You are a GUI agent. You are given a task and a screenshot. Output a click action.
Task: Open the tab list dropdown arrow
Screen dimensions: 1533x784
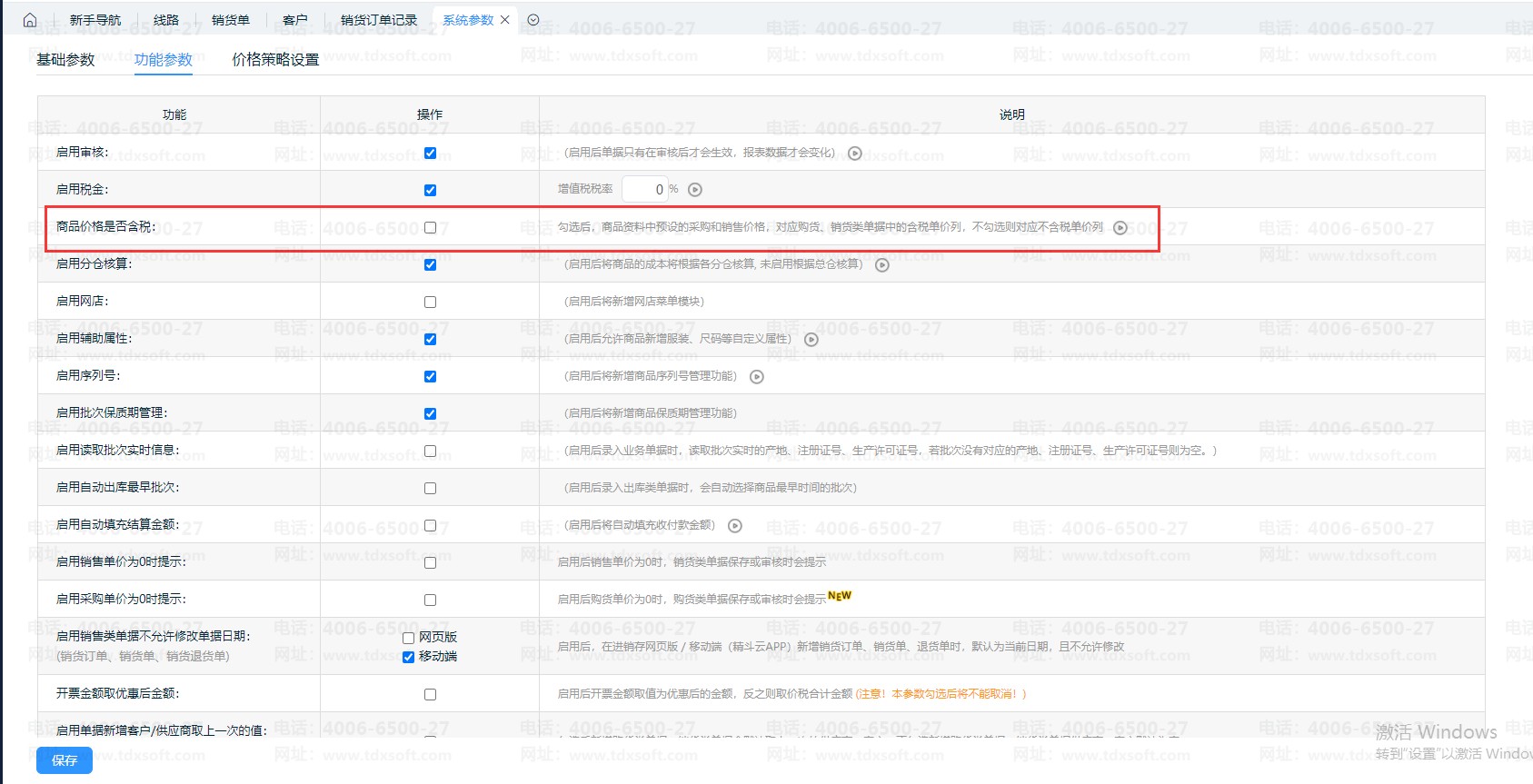533,20
